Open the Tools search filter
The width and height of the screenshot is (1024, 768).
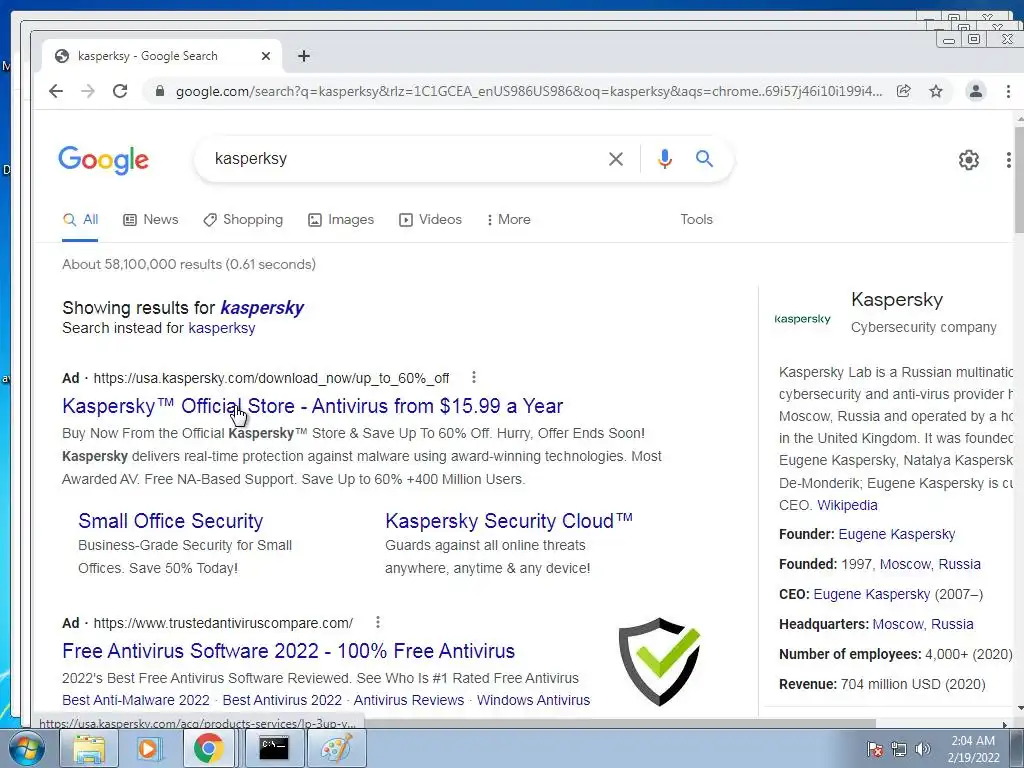click(696, 219)
